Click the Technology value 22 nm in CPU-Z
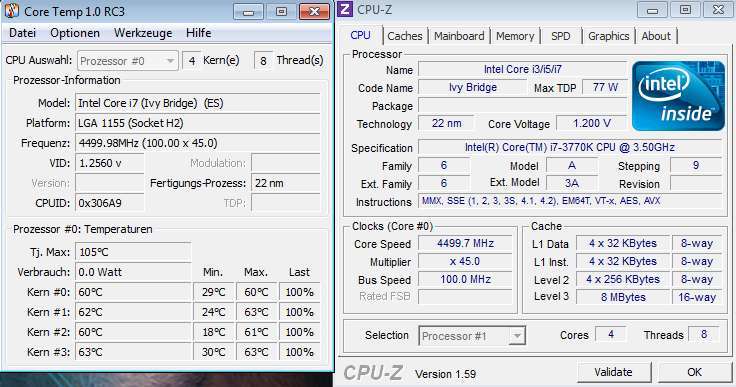This screenshot has width=736, height=387. pos(446,124)
